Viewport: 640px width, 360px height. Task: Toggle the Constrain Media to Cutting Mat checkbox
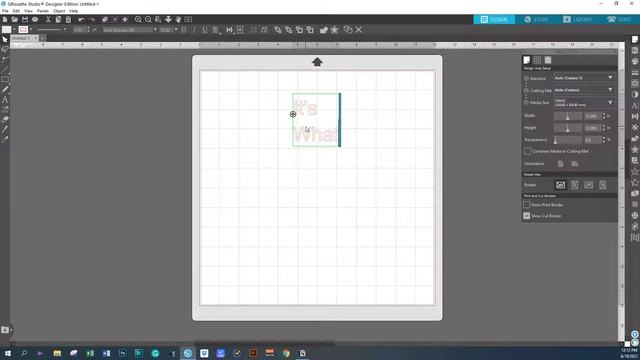tap(527, 151)
